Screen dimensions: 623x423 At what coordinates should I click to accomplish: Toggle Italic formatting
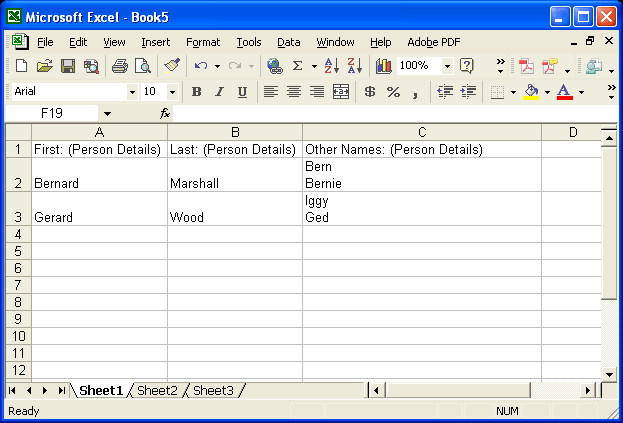(x=219, y=92)
